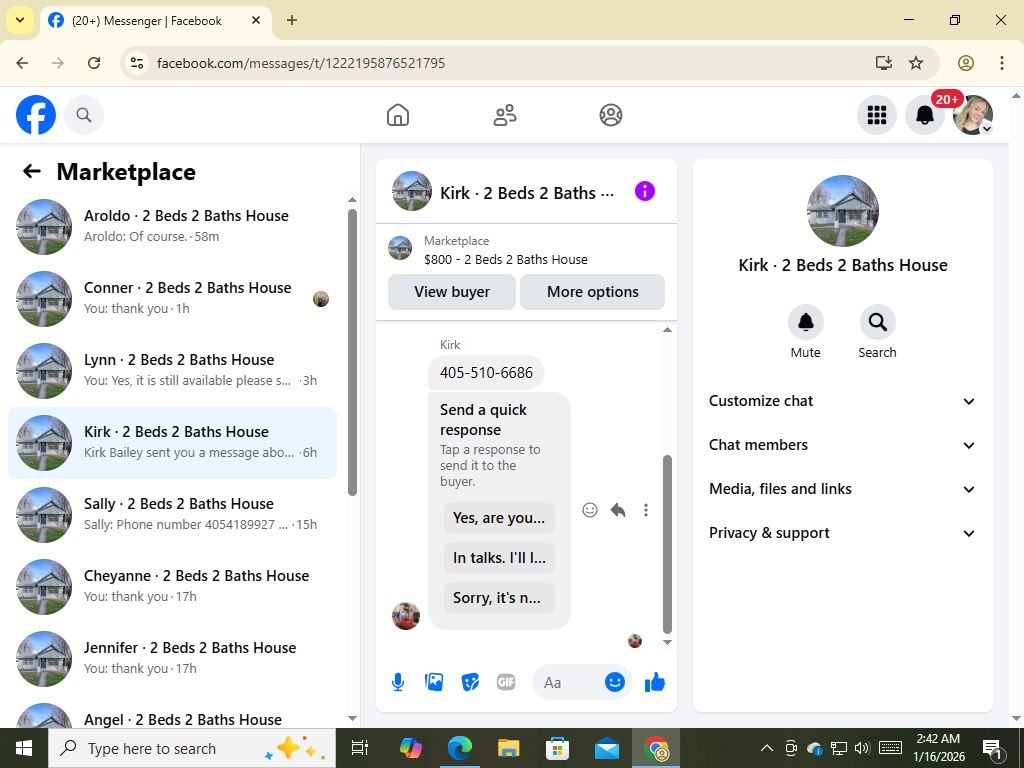This screenshot has width=1024, height=768.
Task: Open the account profile picture menu
Action: point(973,115)
